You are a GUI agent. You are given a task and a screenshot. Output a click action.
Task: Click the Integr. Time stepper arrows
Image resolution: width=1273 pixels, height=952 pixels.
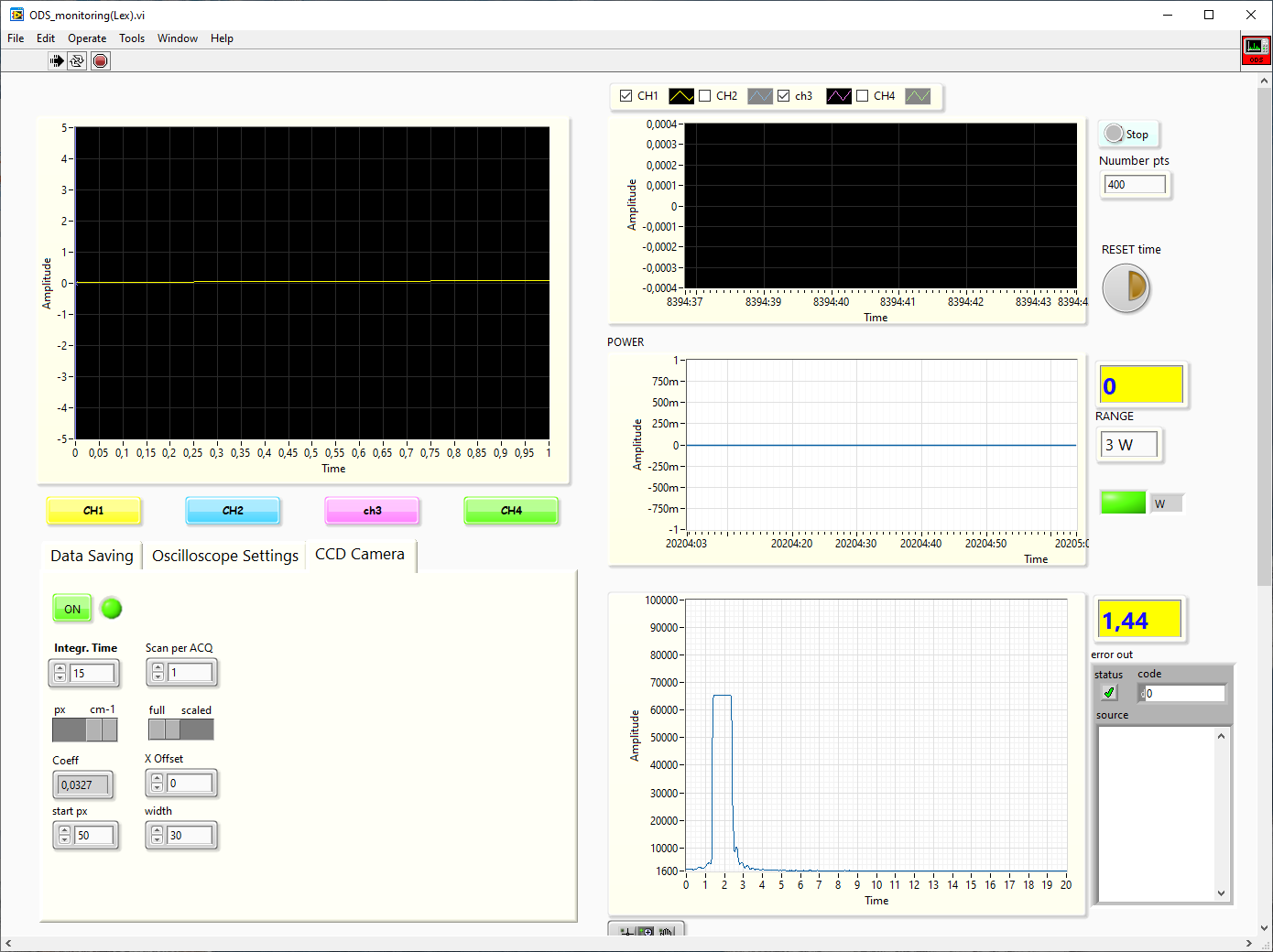point(60,674)
